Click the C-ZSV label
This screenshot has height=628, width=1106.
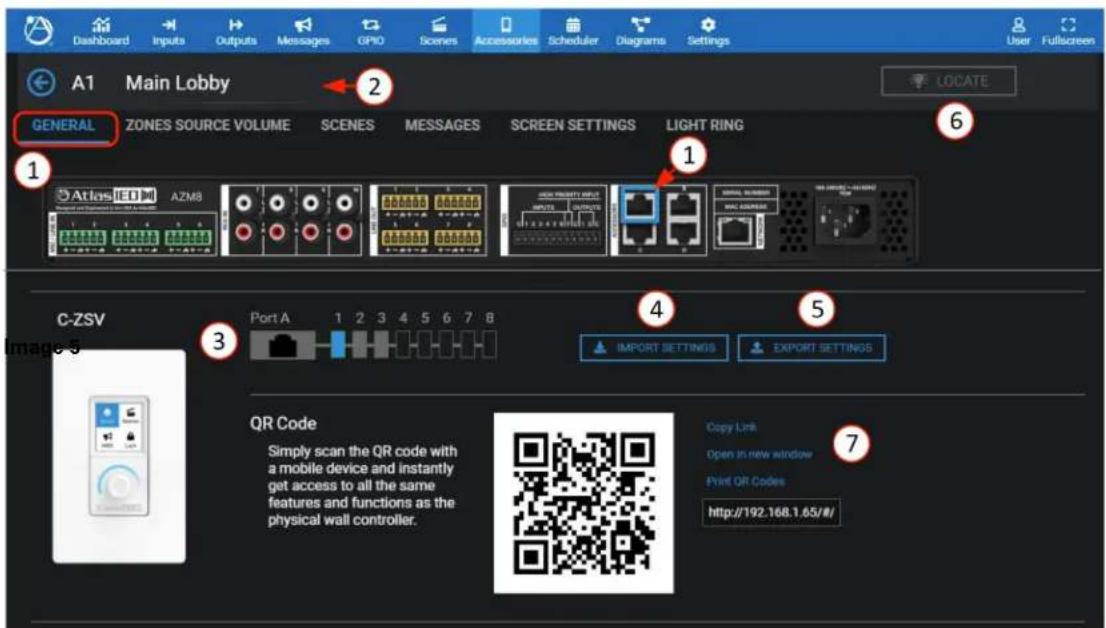point(80,320)
